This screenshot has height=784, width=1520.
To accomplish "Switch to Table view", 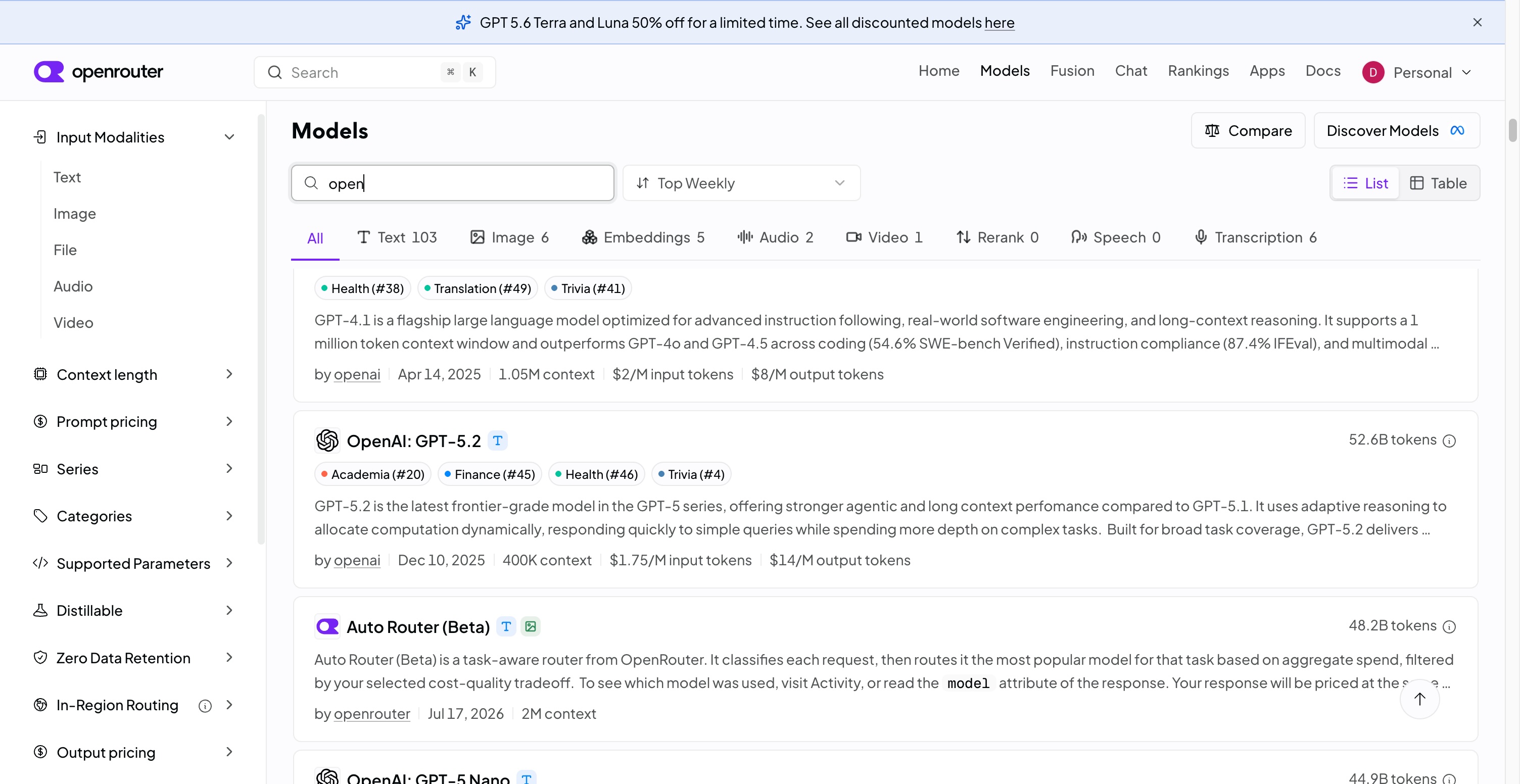I will click(1438, 183).
